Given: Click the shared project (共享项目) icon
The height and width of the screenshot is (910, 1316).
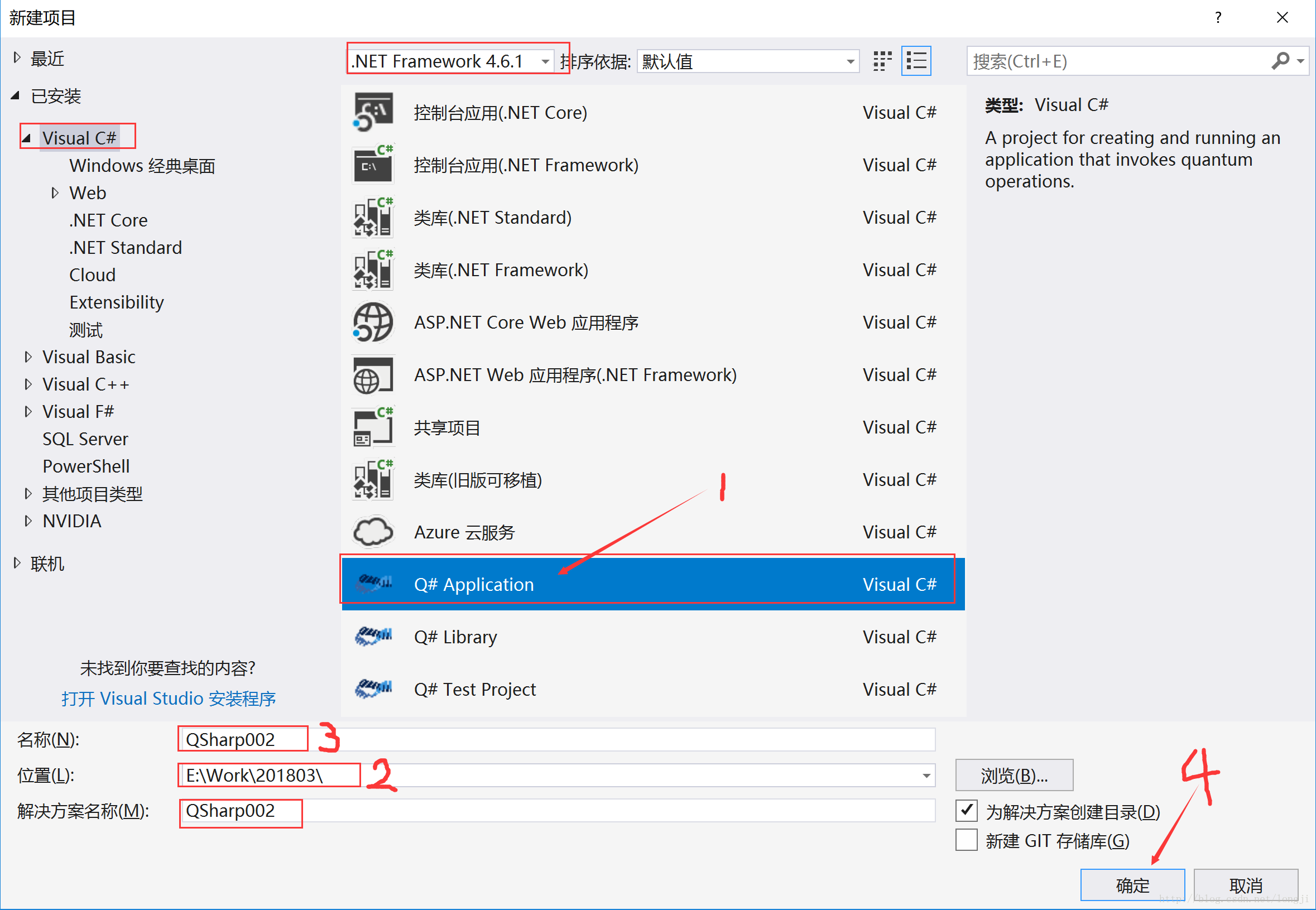Looking at the screenshot, I should click(x=373, y=427).
